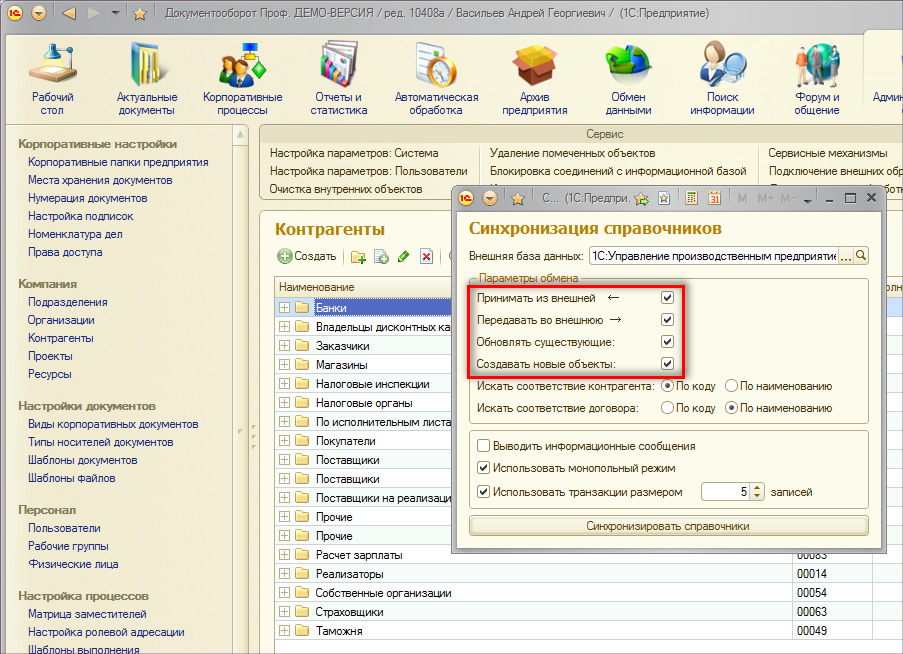This screenshot has width=903, height=654.
Task: Open Обмен данными section
Action: pos(628,79)
